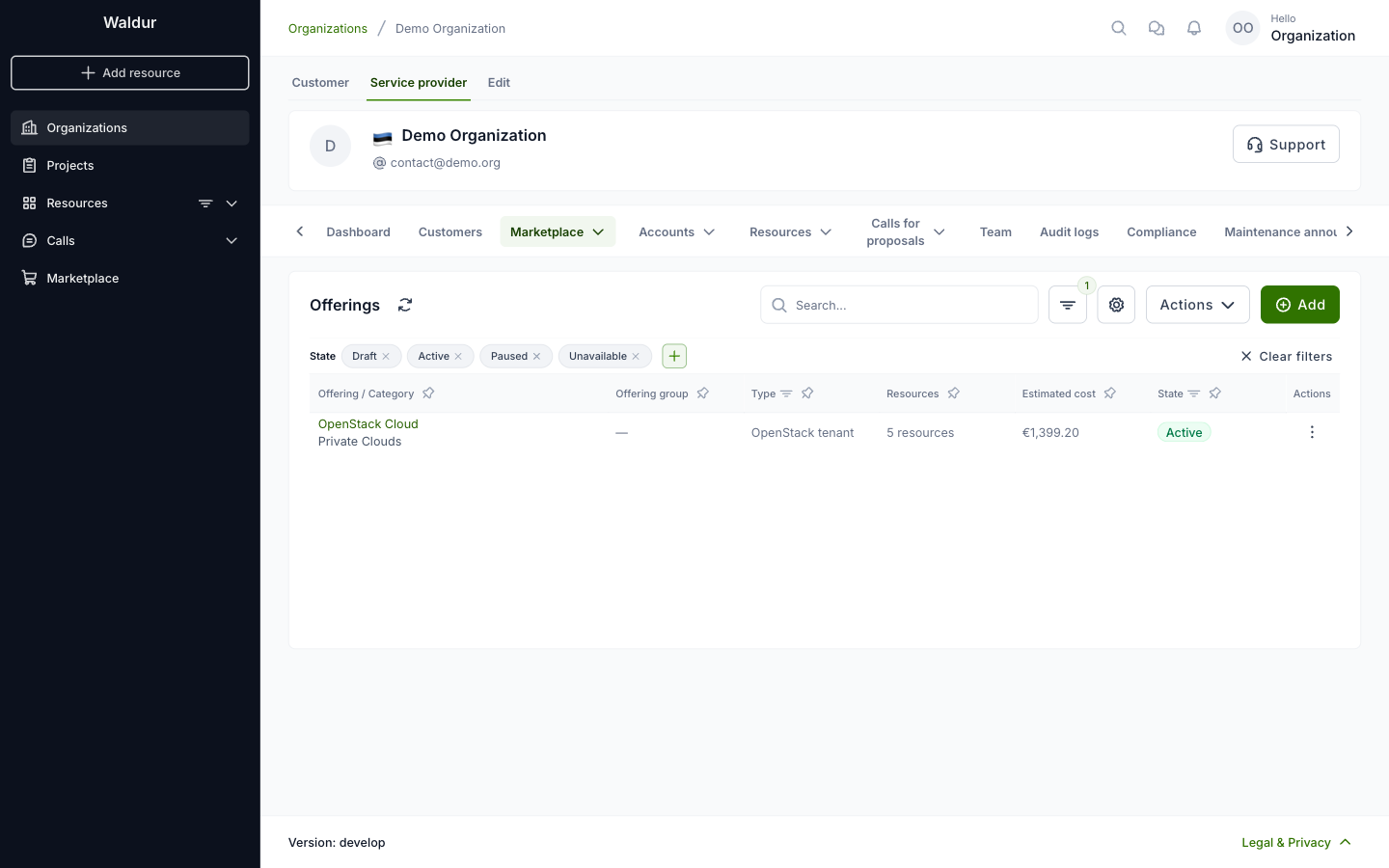Image resolution: width=1389 pixels, height=868 pixels.
Task: Open the Accounts tab dropdown
Action: pyautogui.click(x=677, y=231)
